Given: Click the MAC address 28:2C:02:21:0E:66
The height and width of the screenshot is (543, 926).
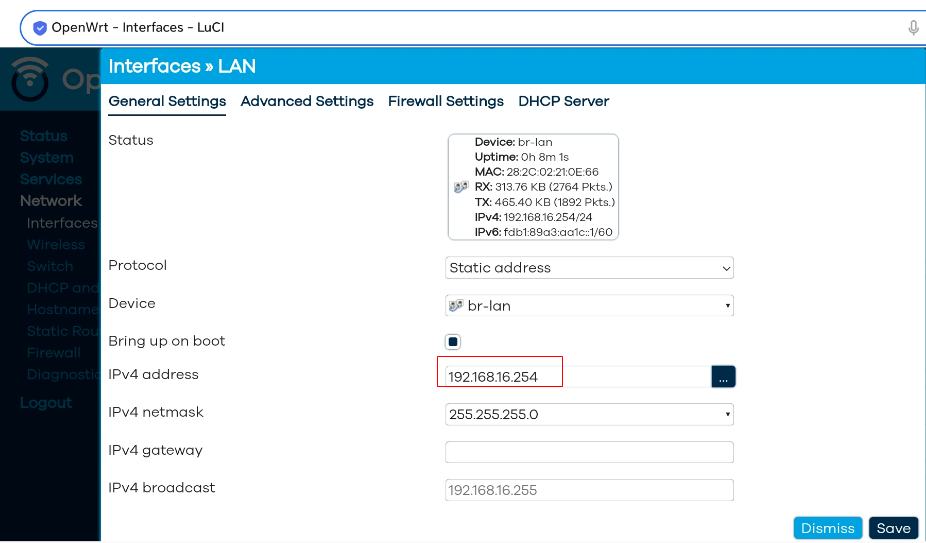Looking at the screenshot, I should click(552, 172).
